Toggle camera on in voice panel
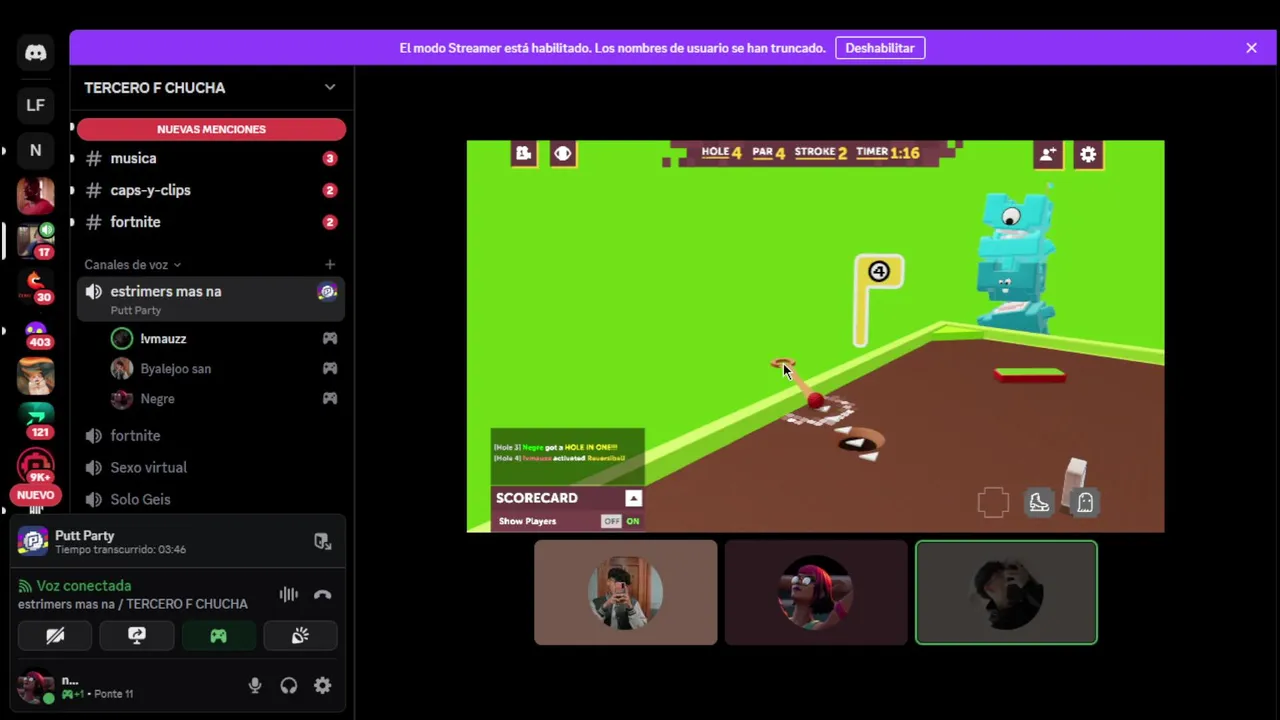This screenshot has height=720, width=1280. [x=55, y=635]
